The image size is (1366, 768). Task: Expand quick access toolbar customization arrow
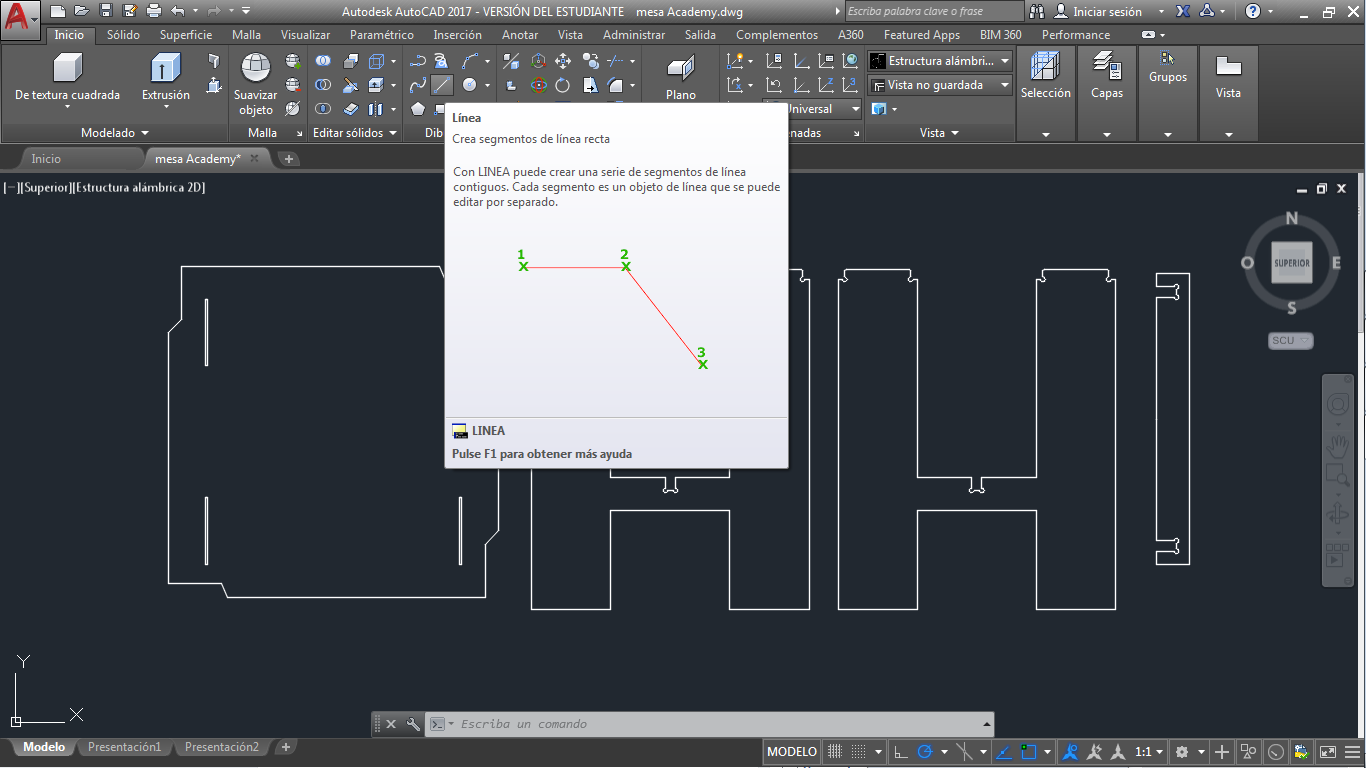click(x=246, y=11)
